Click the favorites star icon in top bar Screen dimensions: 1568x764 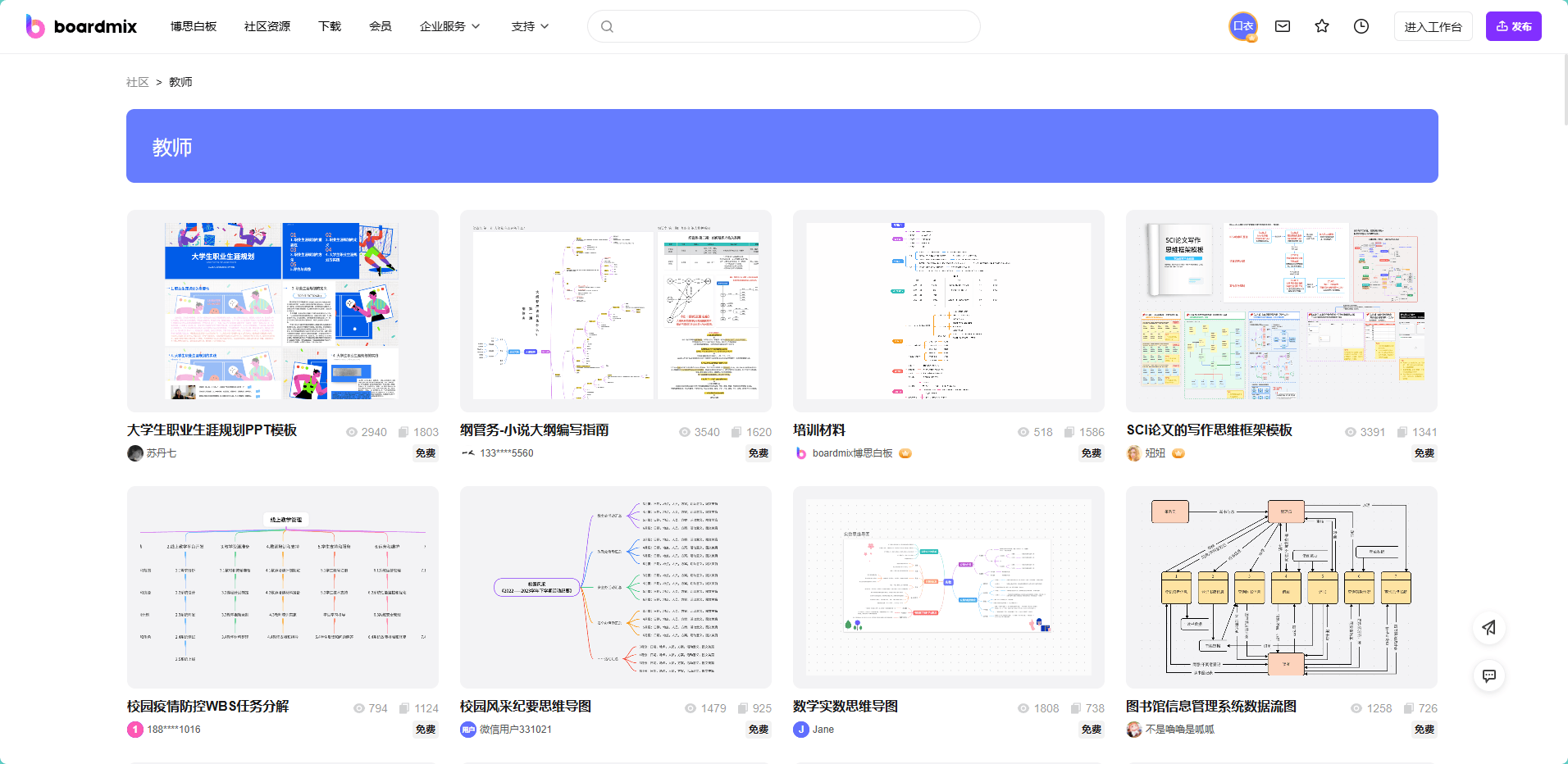(1321, 25)
